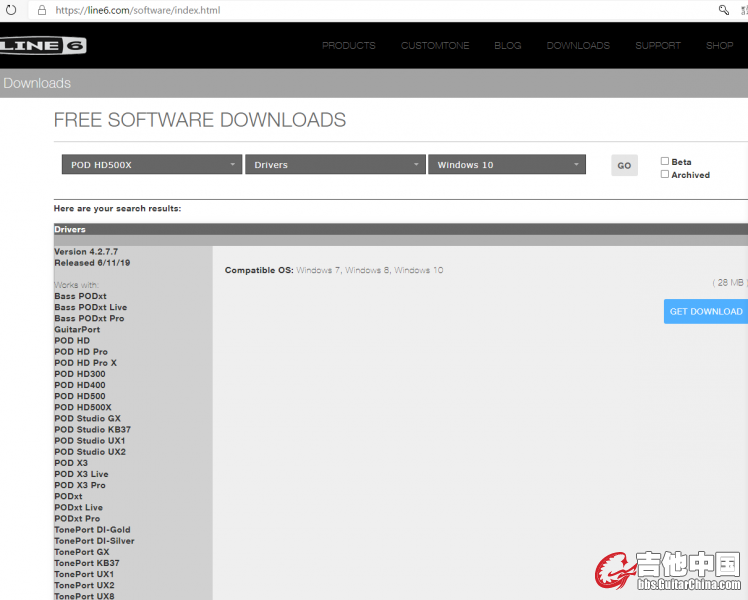
Task: Expand the Drivers software type dropdown
Action: tap(335, 165)
